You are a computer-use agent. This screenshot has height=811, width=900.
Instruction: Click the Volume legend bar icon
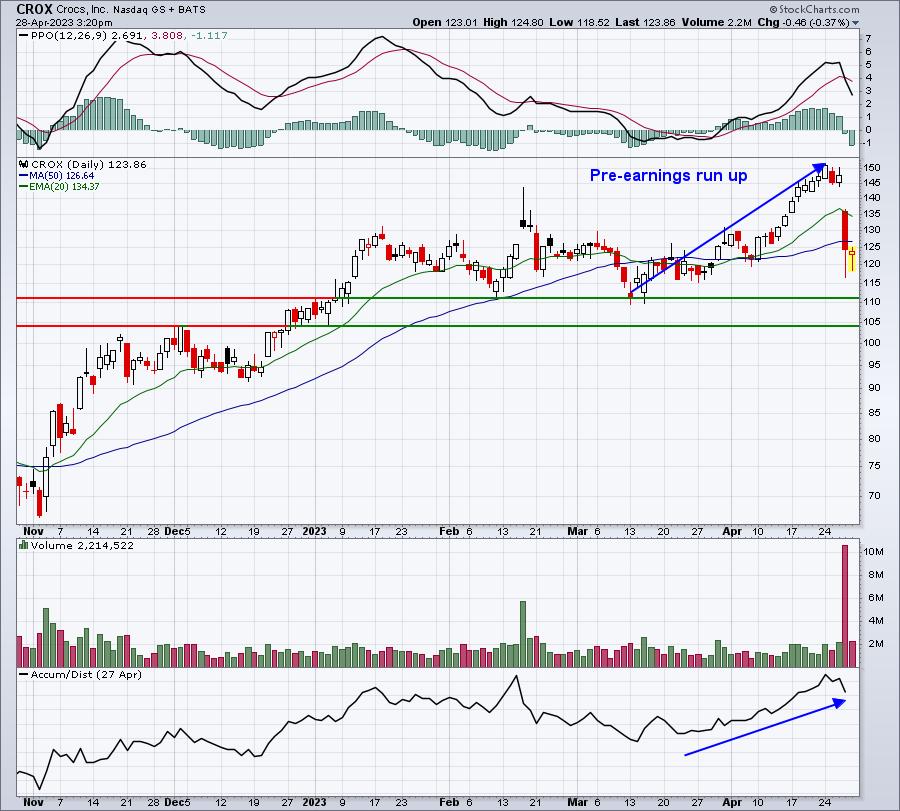24,545
